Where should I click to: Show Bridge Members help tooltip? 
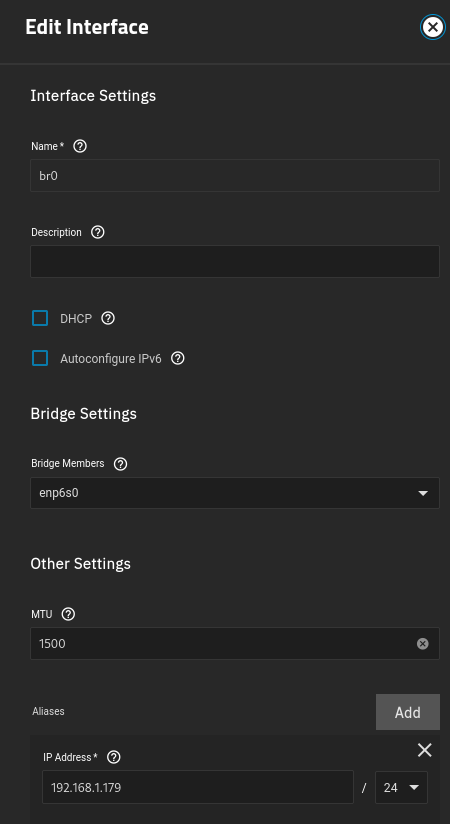pyautogui.click(x=120, y=464)
